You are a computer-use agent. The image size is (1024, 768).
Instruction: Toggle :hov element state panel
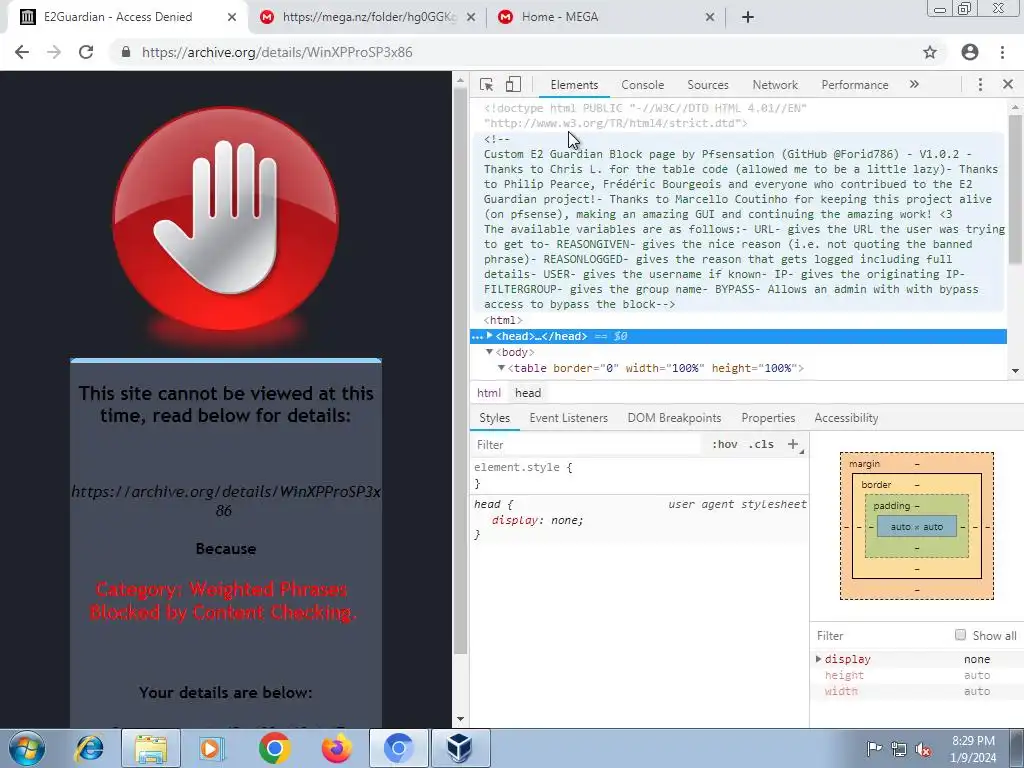tap(725, 444)
